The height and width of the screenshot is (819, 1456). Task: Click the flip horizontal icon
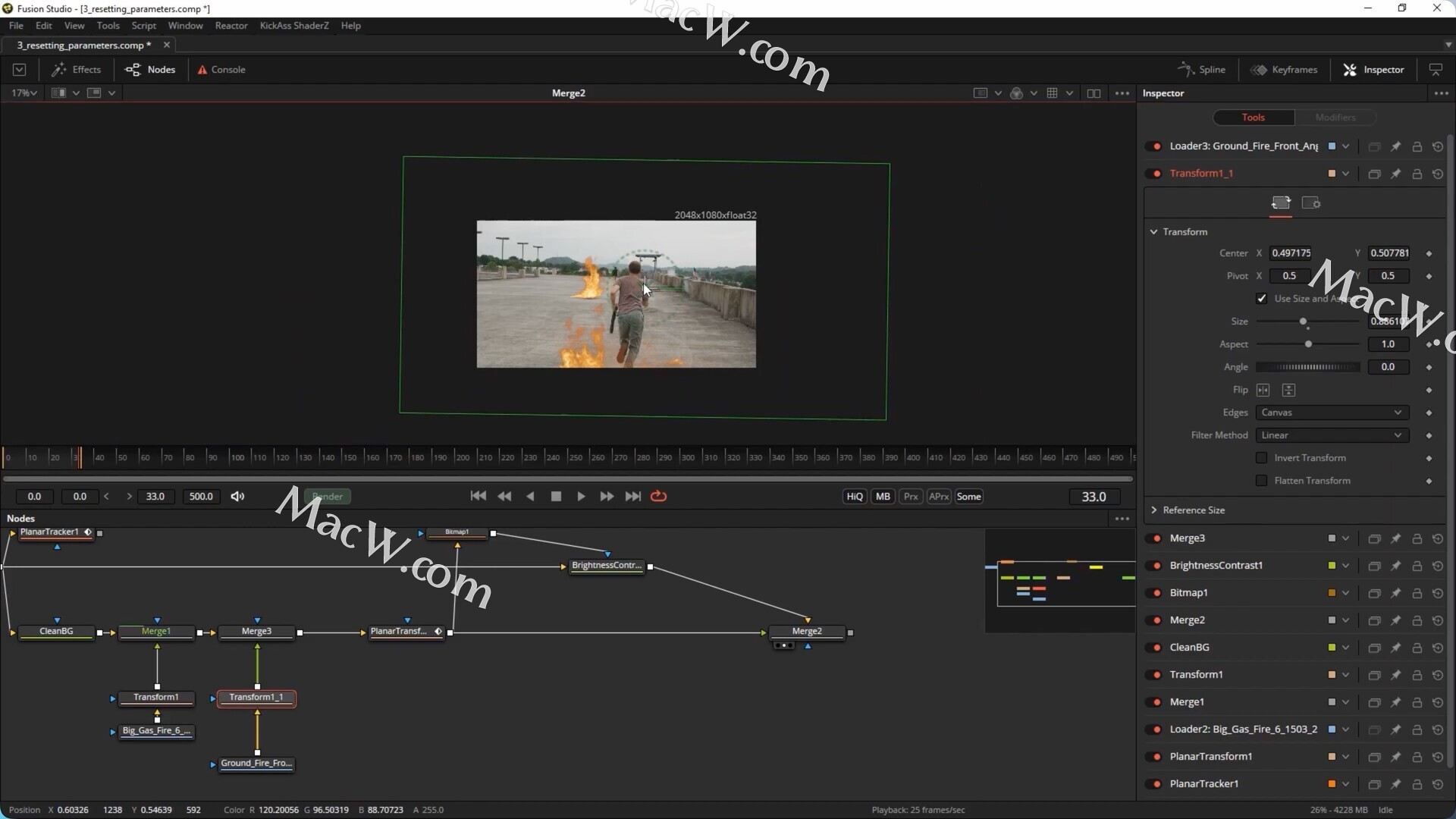(1263, 390)
